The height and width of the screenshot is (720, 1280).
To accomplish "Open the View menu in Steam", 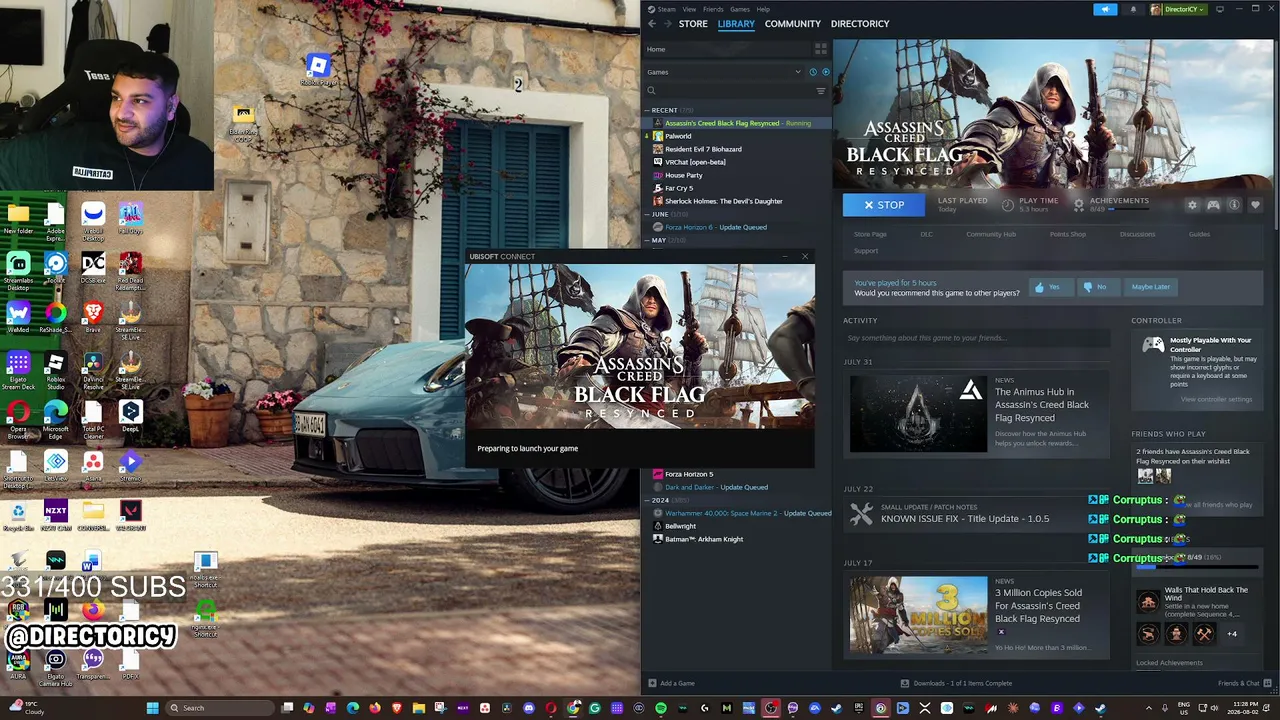I will click(689, 9).
